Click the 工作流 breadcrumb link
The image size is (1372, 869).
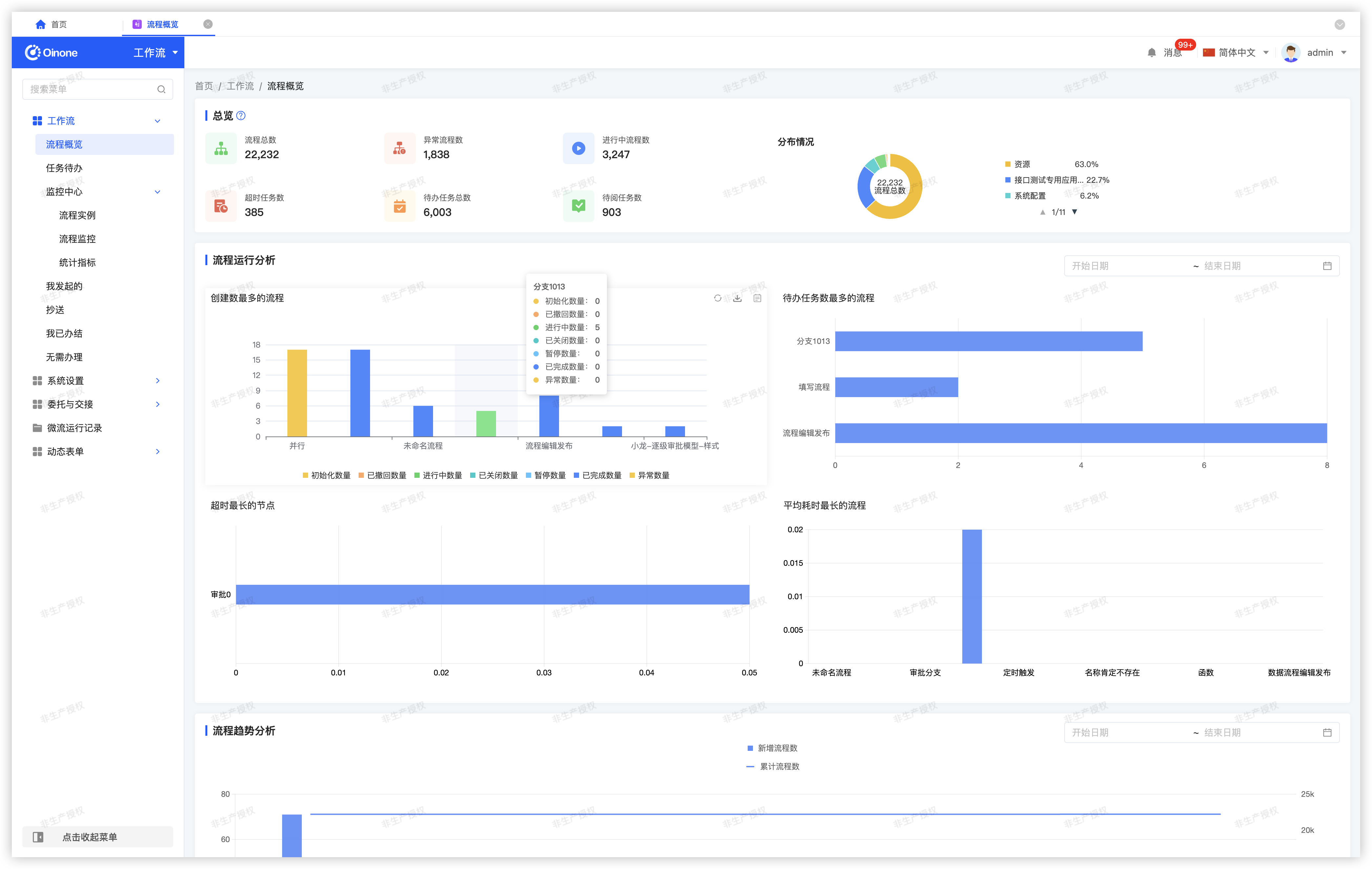tap(240, 86)
